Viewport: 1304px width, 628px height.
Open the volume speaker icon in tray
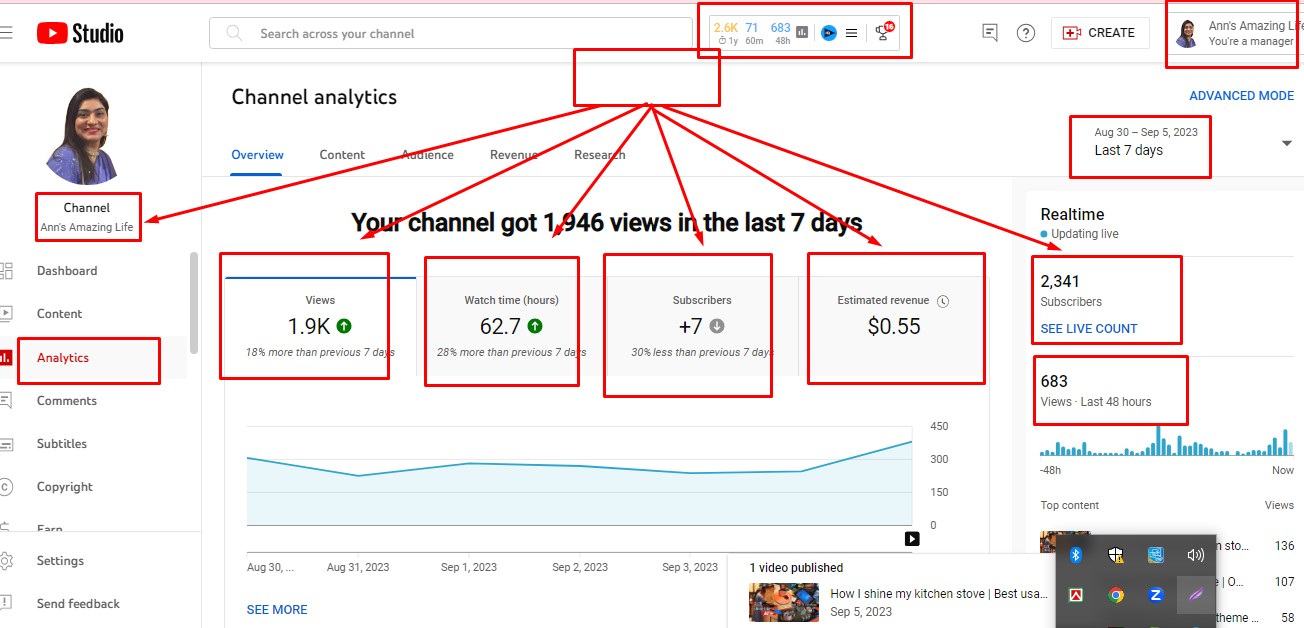tap(1195, 555)
